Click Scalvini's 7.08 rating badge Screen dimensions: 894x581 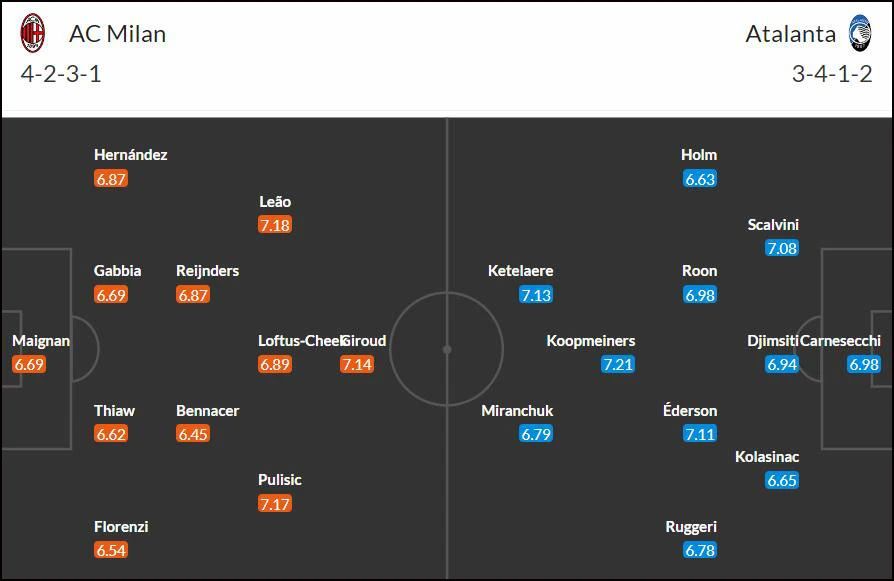(782, 248)
